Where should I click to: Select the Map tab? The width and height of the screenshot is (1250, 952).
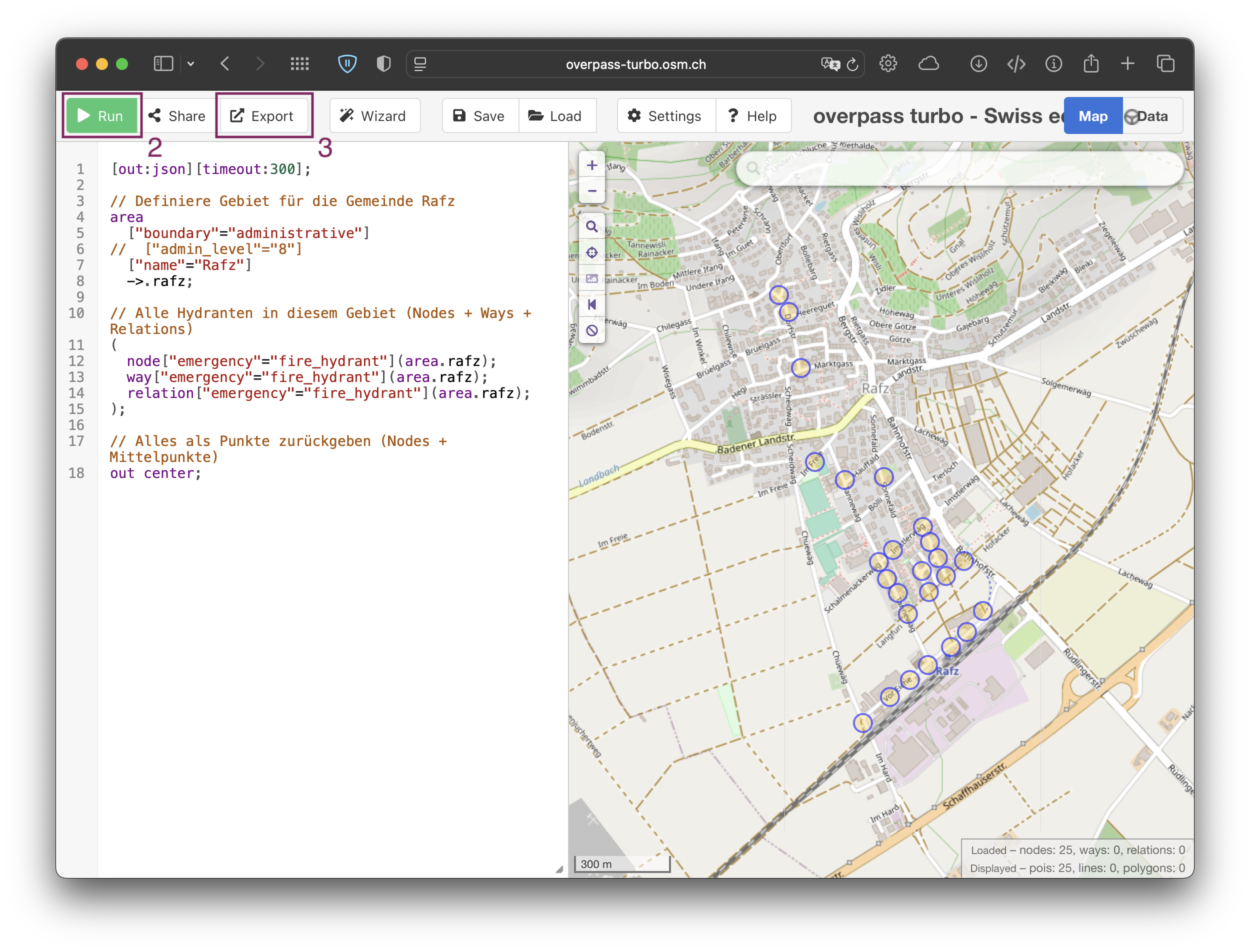1092,116
